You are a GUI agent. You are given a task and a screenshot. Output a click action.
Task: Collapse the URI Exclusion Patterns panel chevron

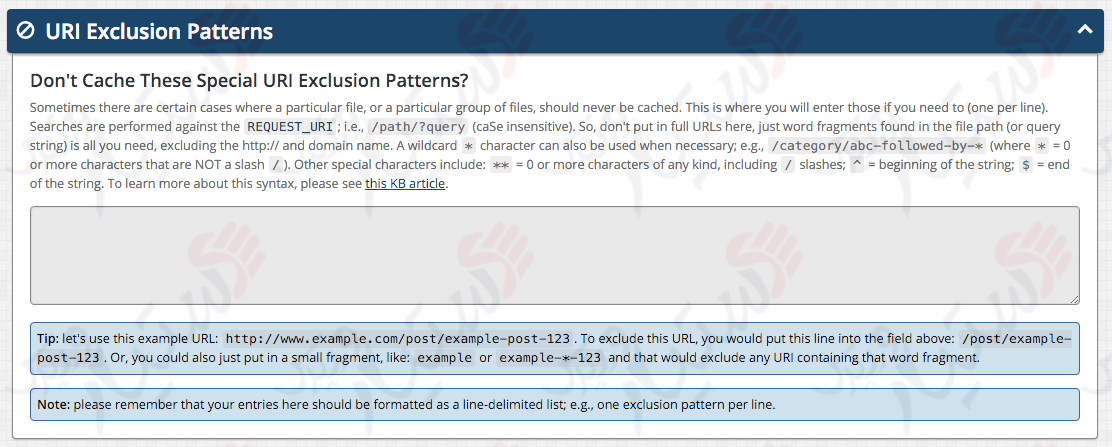(x=1084, y=30)
